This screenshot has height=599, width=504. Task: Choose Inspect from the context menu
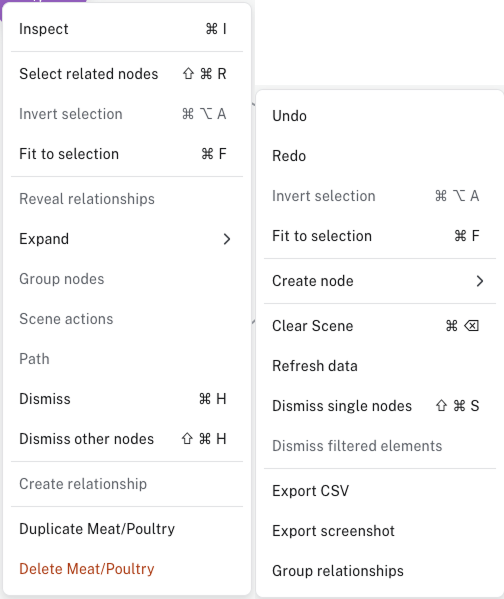(127, 29)
